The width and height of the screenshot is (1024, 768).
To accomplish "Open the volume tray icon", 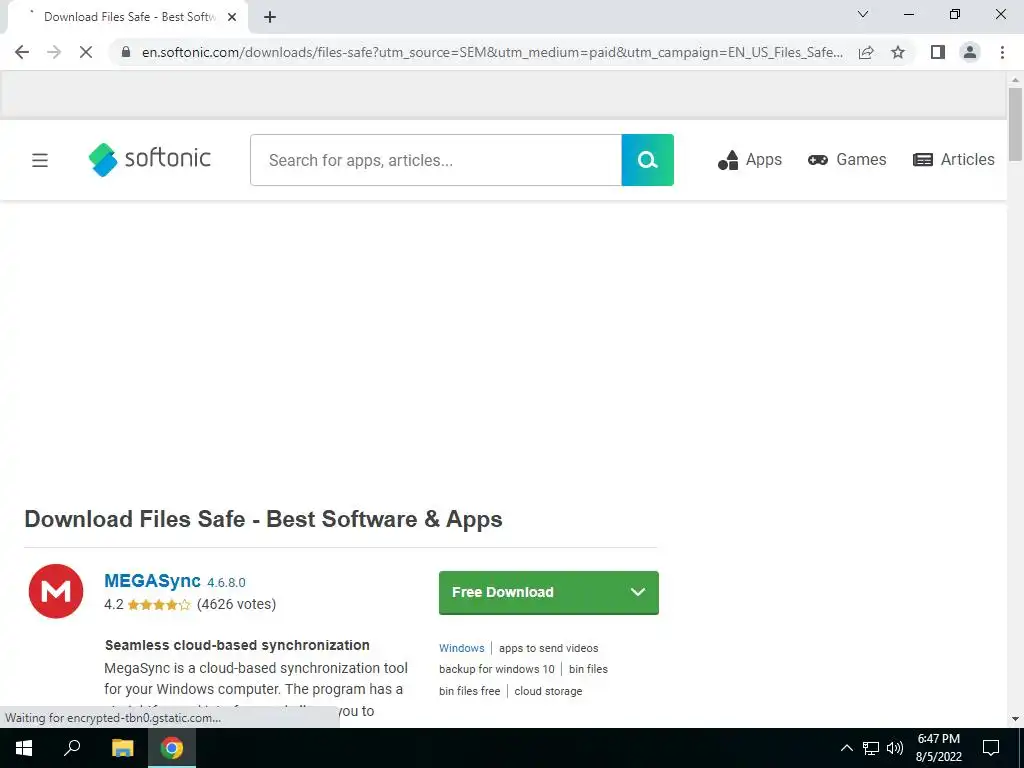I will 895,748.
